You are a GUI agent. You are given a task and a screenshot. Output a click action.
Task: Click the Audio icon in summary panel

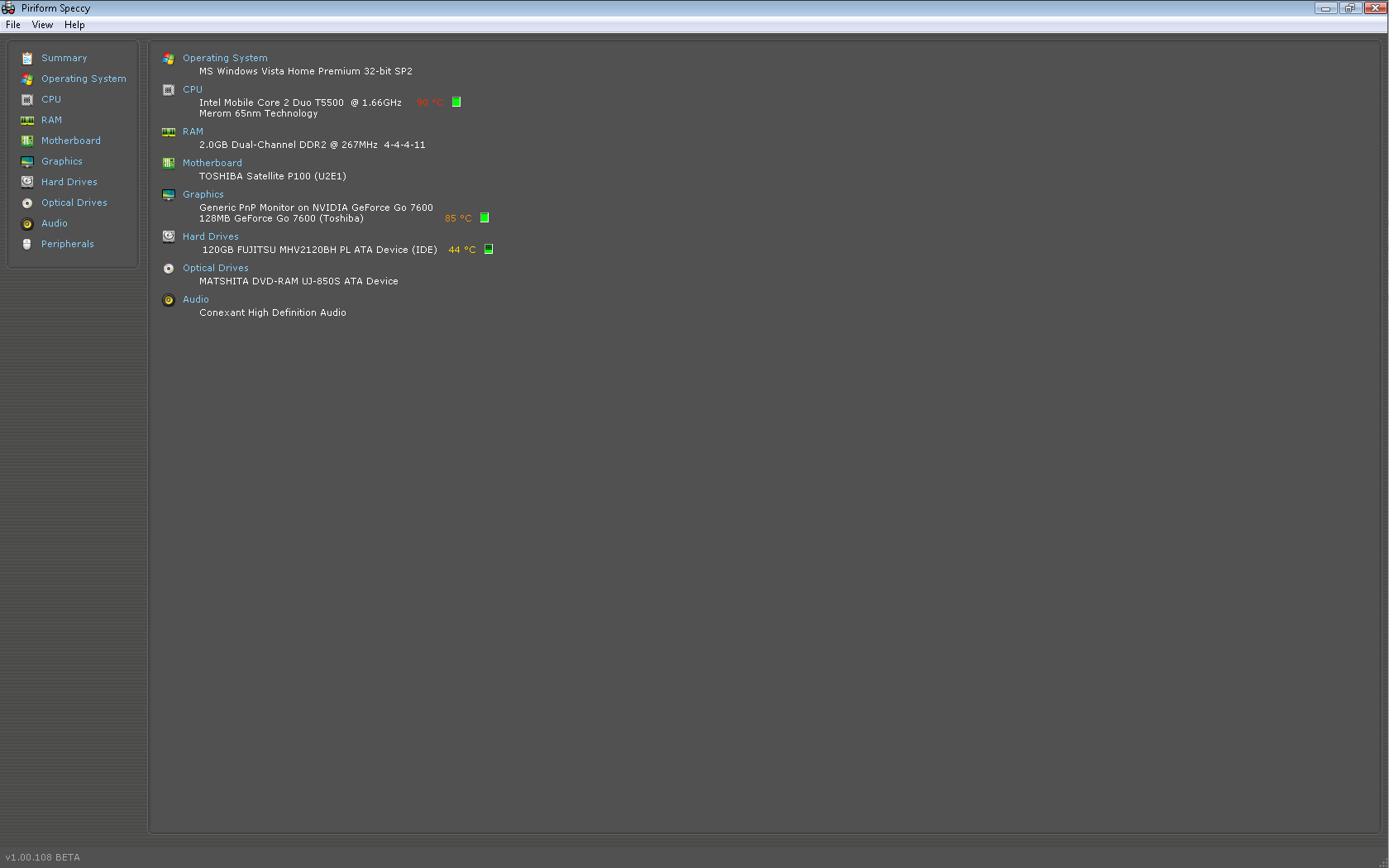click(169, 299)
